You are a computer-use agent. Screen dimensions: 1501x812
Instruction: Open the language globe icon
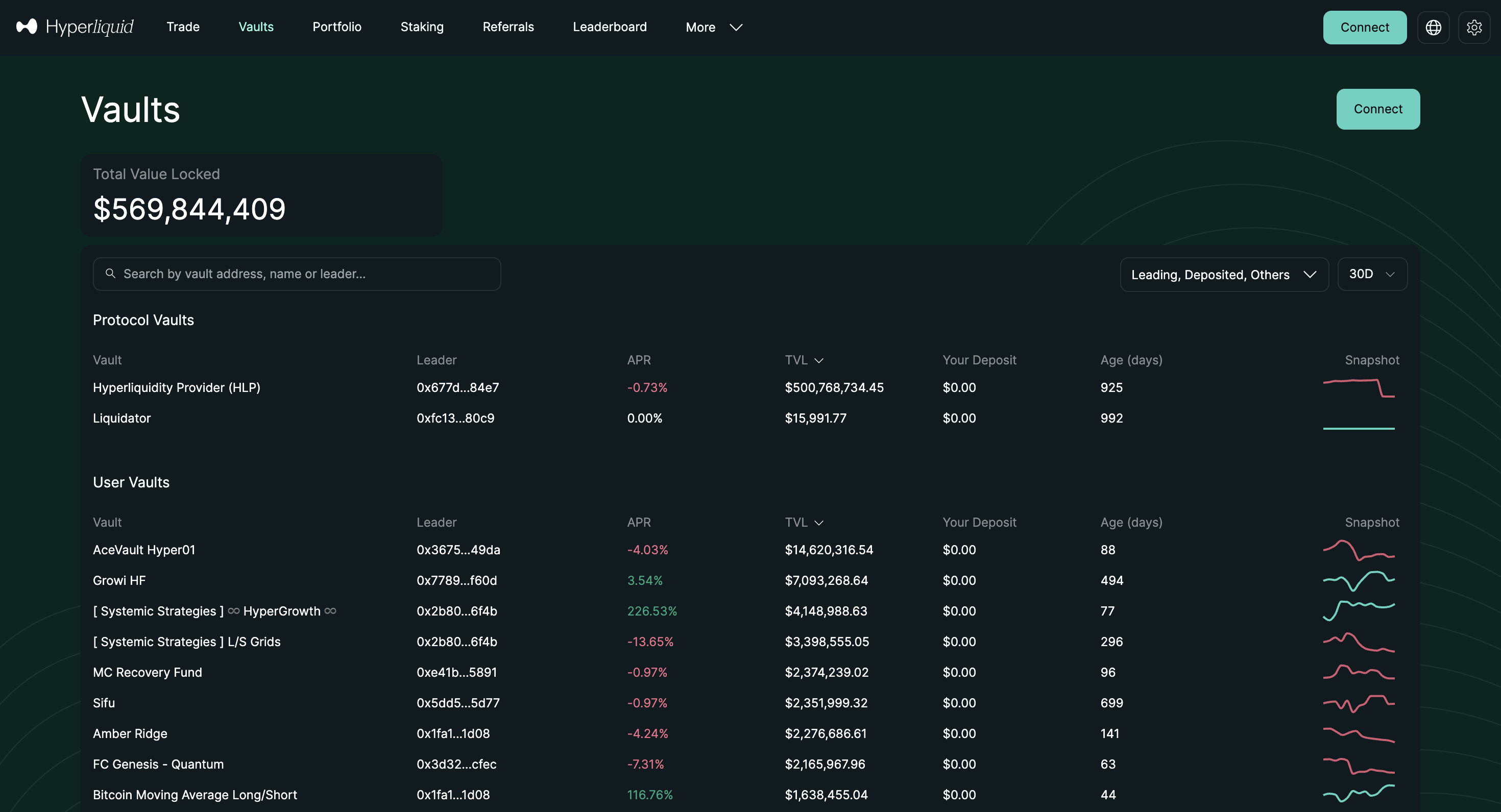pos(1433,28)
